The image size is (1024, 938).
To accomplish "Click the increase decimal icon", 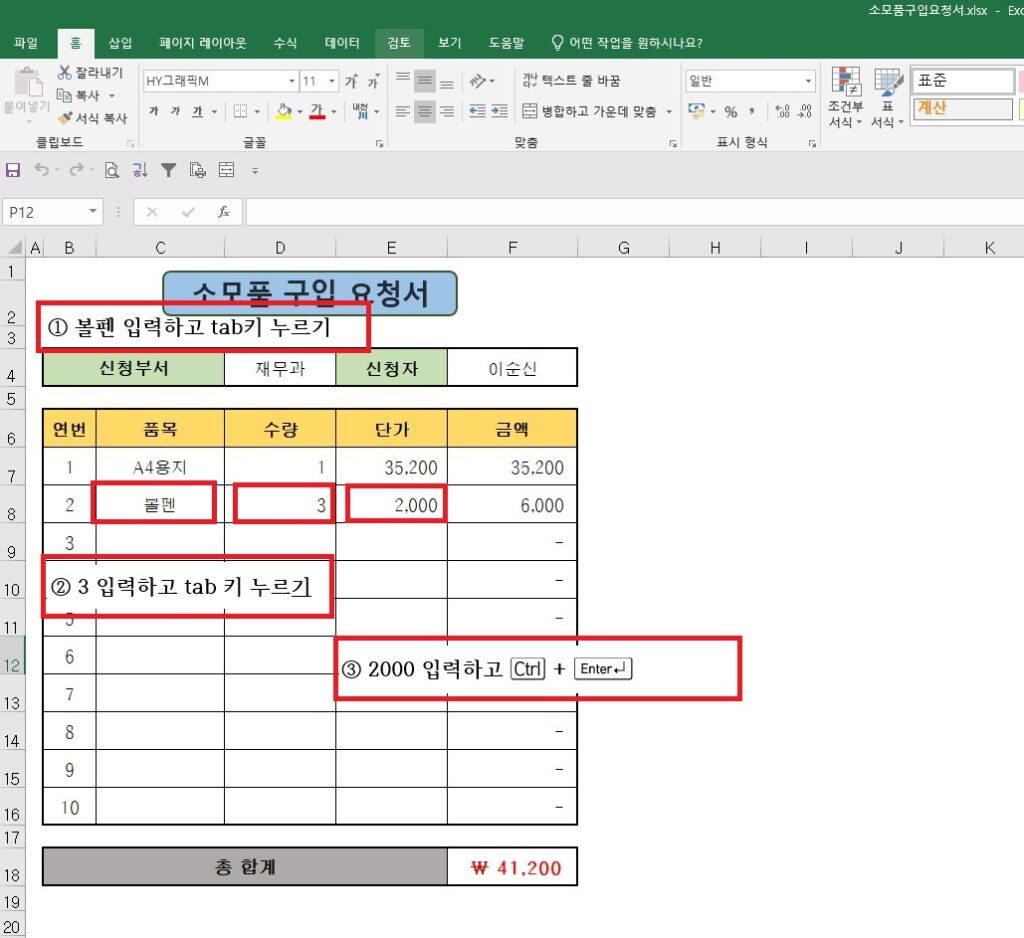I will pos(782,111).
